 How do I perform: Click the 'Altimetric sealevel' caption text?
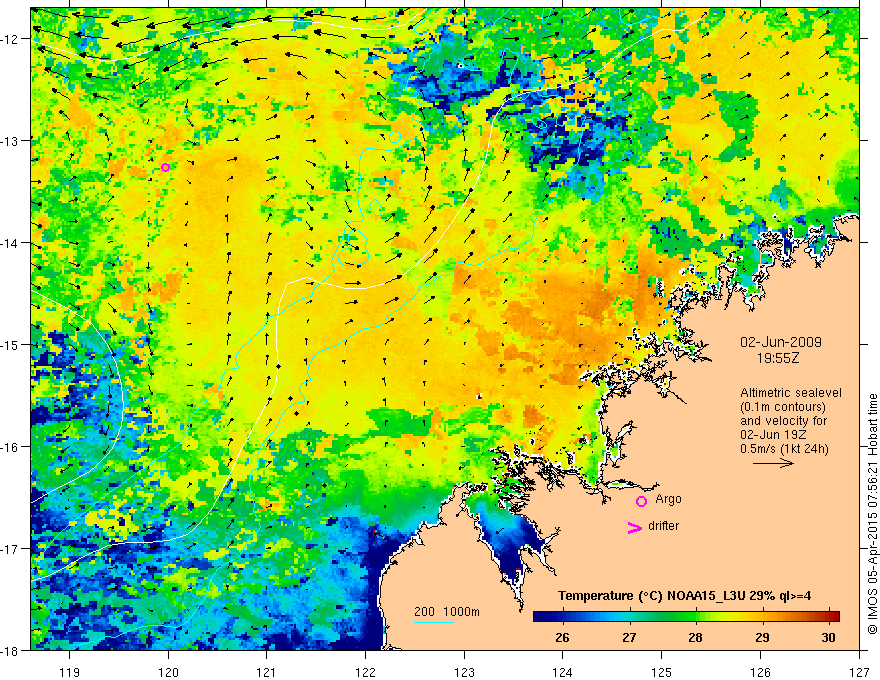tap(791, 393)
